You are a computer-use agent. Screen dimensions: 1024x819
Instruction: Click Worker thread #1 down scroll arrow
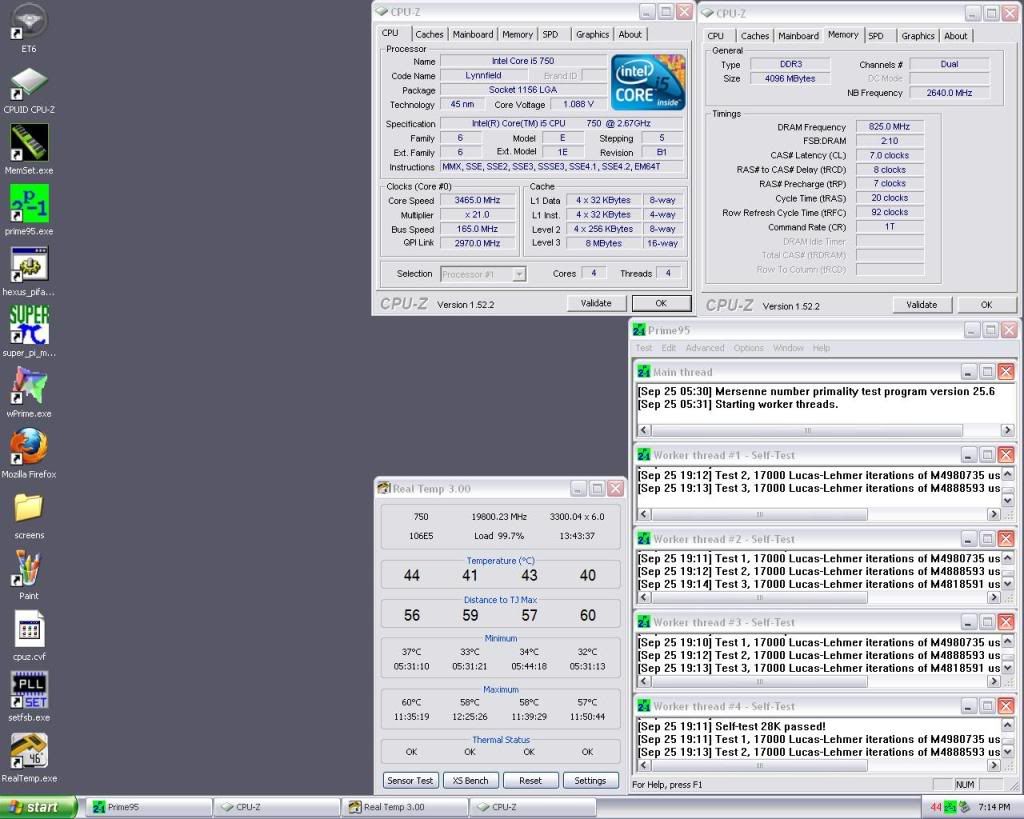pyautogui.click(x=1007, y=501)
